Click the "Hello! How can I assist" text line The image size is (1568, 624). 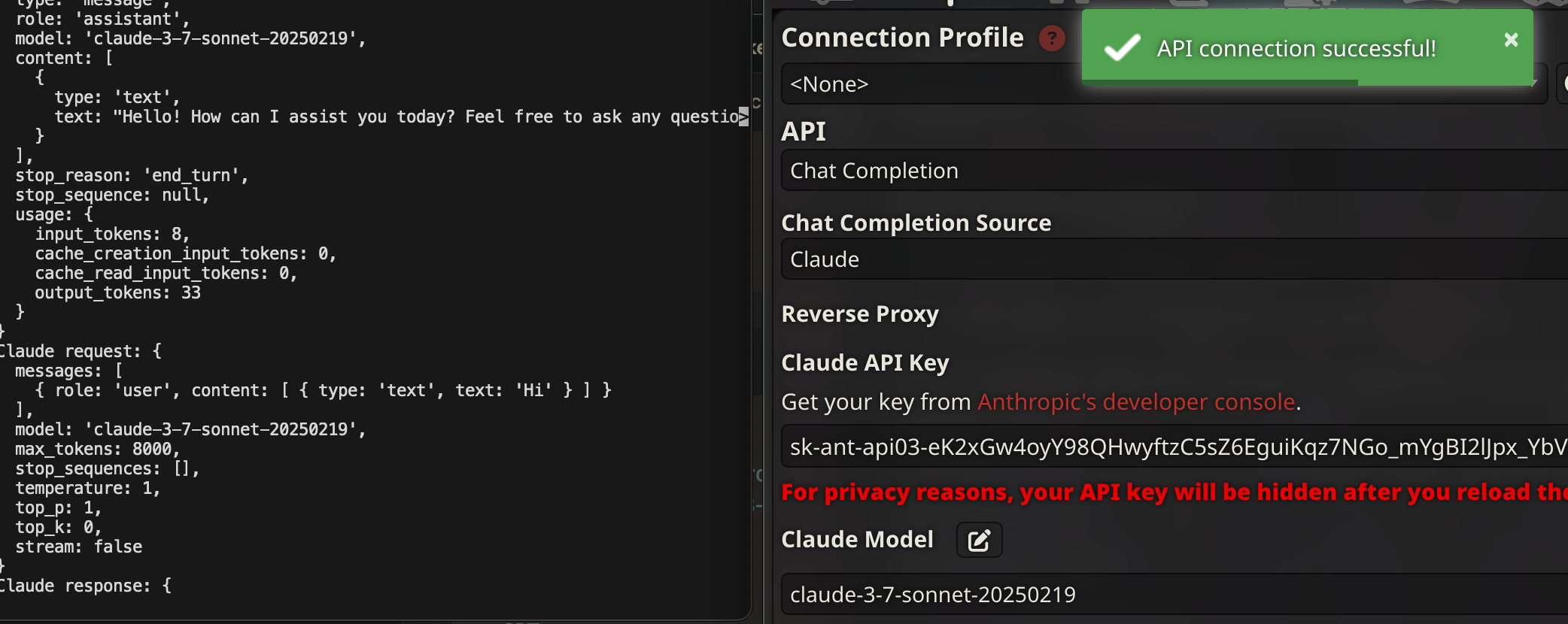[401, 117]
